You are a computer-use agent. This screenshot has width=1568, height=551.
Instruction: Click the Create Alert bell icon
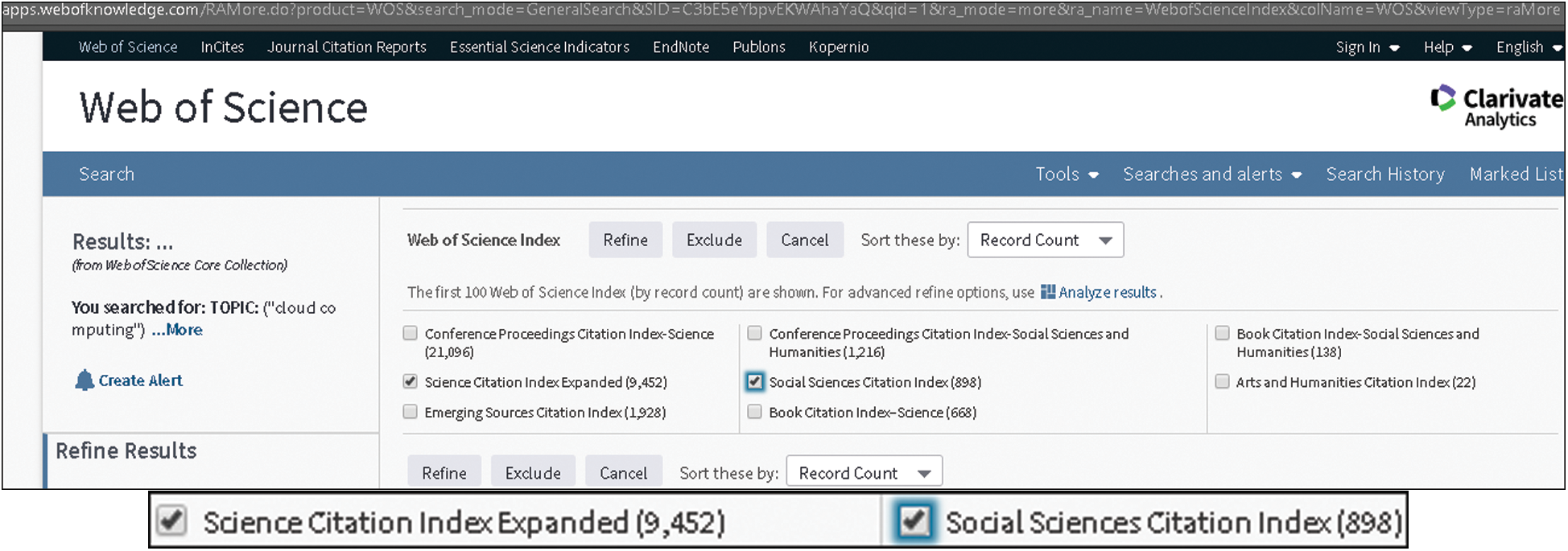point(85,380)
